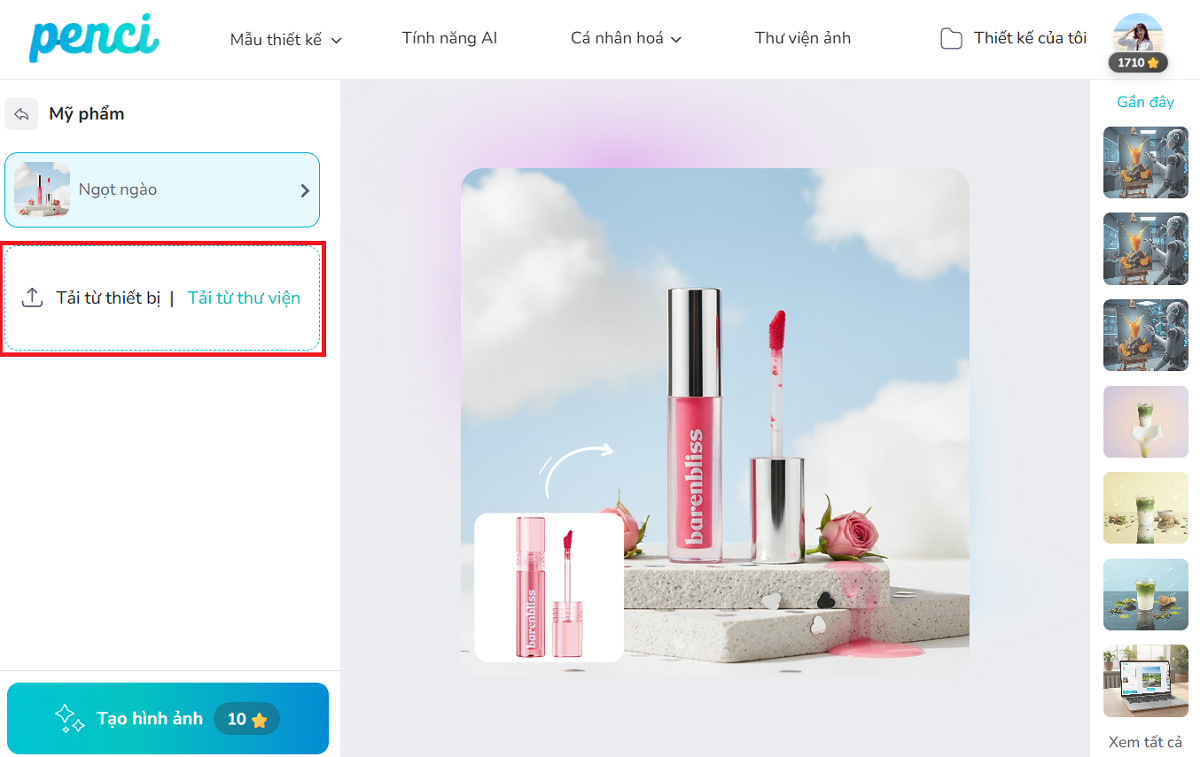Select the first robot recent thumbnail
Viewport: 1200px width, 757px height.
click(x=1145, y=162)
